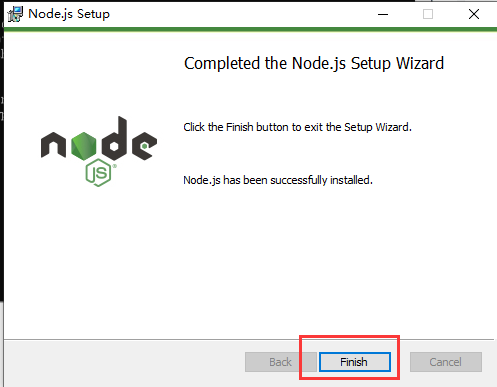Image resolution: width=497 pixels, height=387 pixels.
Task: Click the green dot inside logo's e
Action: coord(144,146)
